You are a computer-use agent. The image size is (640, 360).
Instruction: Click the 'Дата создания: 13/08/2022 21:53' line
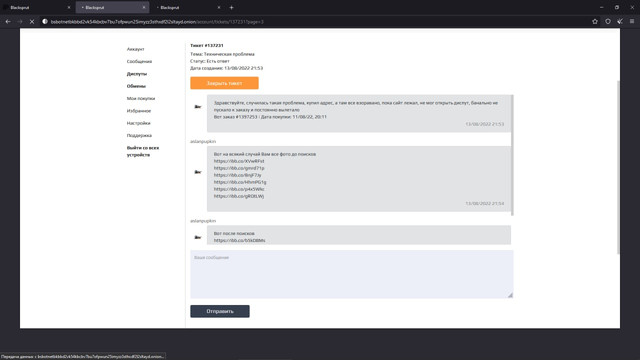click(227, 68)
